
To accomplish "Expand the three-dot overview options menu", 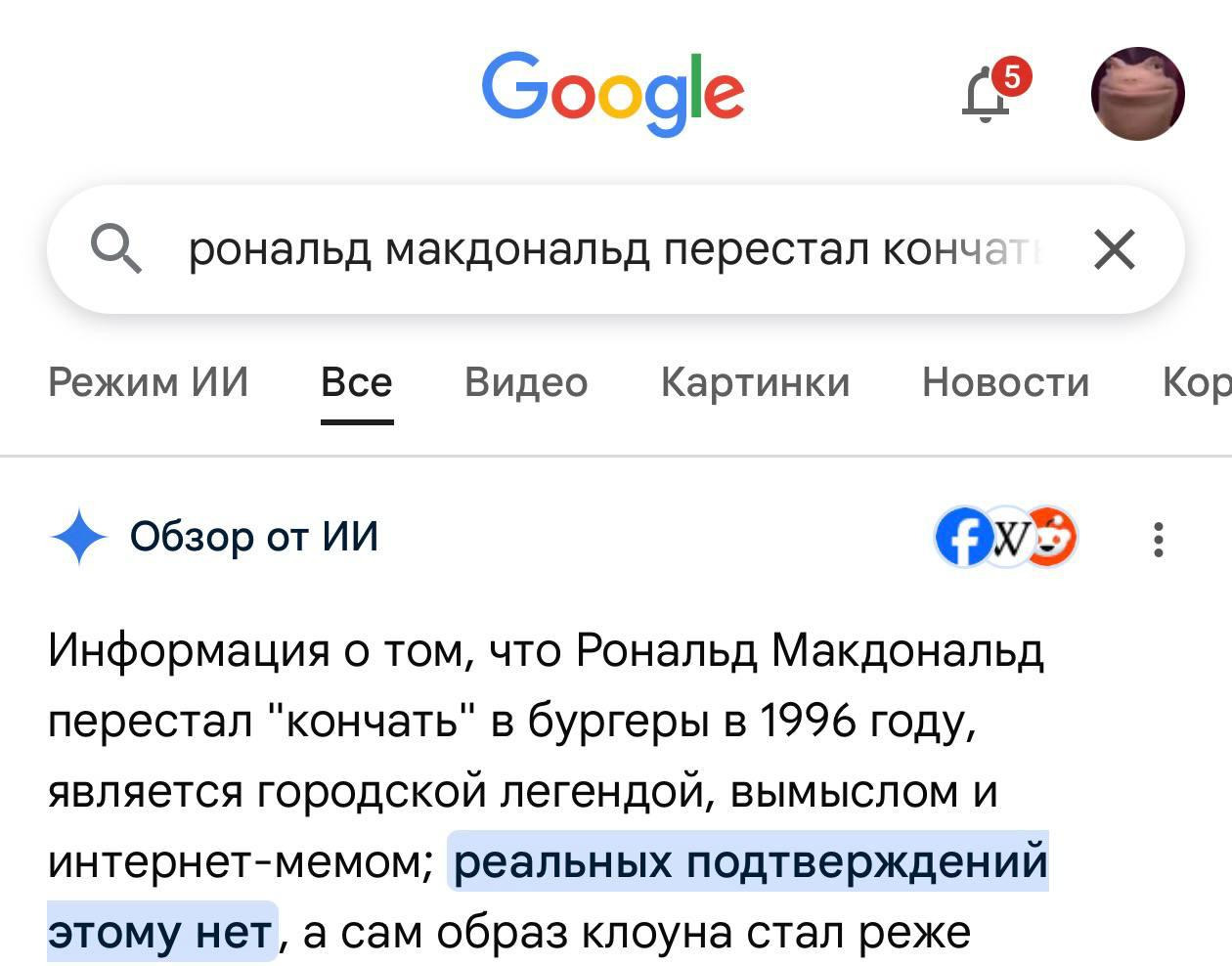I will pyautogui.click(x=1159, y=539).
